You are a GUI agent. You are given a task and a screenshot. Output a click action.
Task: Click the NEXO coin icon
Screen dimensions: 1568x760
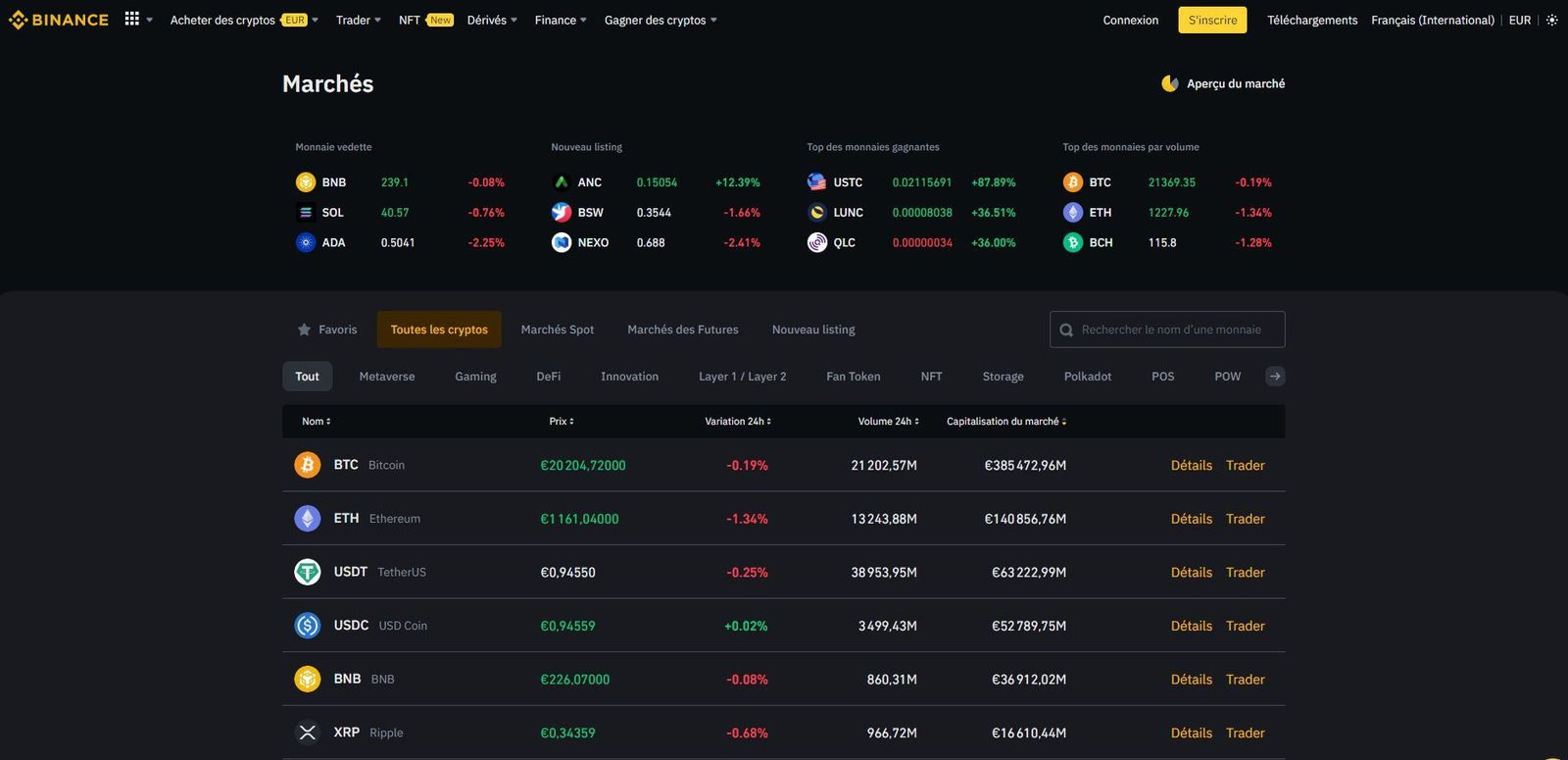click(x=562, y=242)
